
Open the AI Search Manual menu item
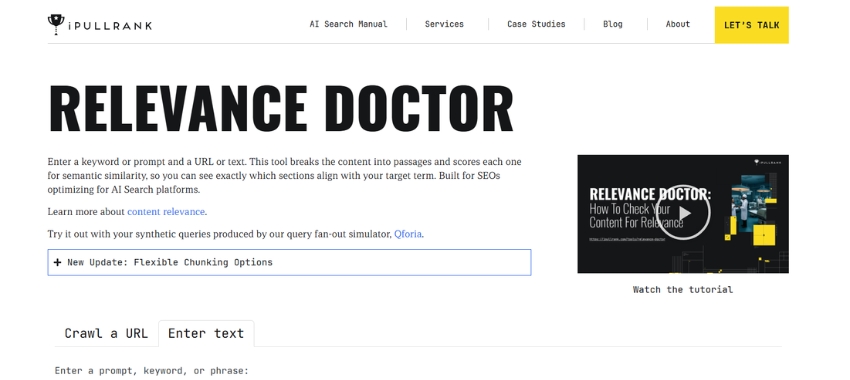[x=348, y=24]
